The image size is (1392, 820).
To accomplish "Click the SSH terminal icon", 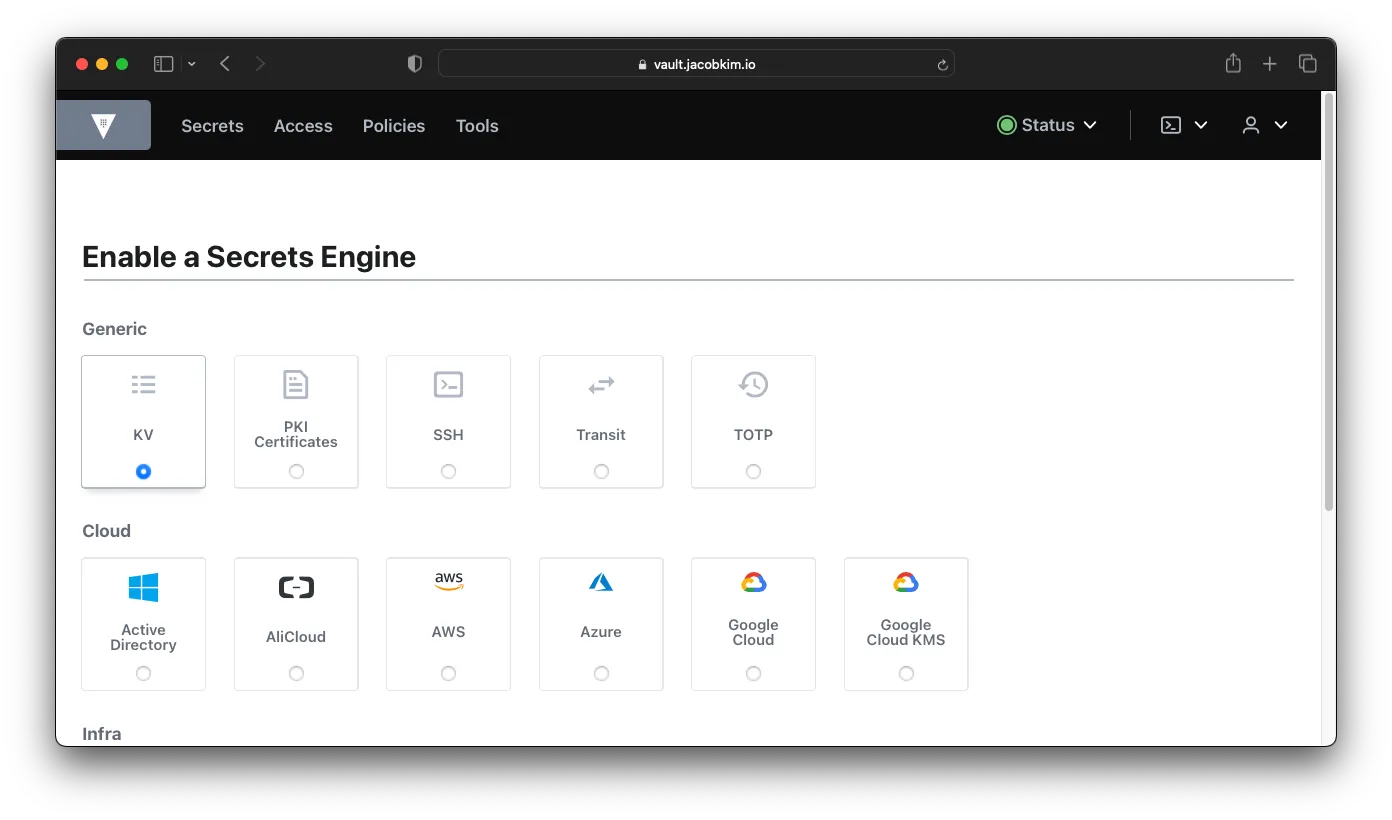I will point(448,384).
